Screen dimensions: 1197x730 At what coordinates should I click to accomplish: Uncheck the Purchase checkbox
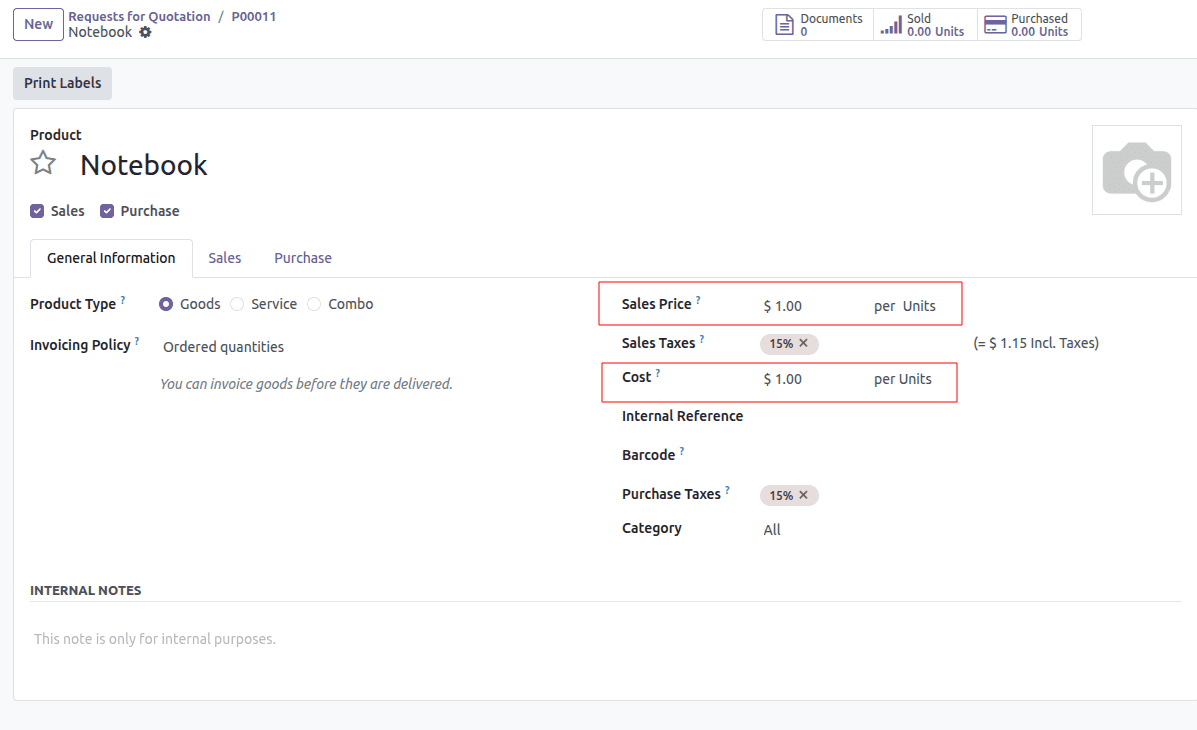106,210
